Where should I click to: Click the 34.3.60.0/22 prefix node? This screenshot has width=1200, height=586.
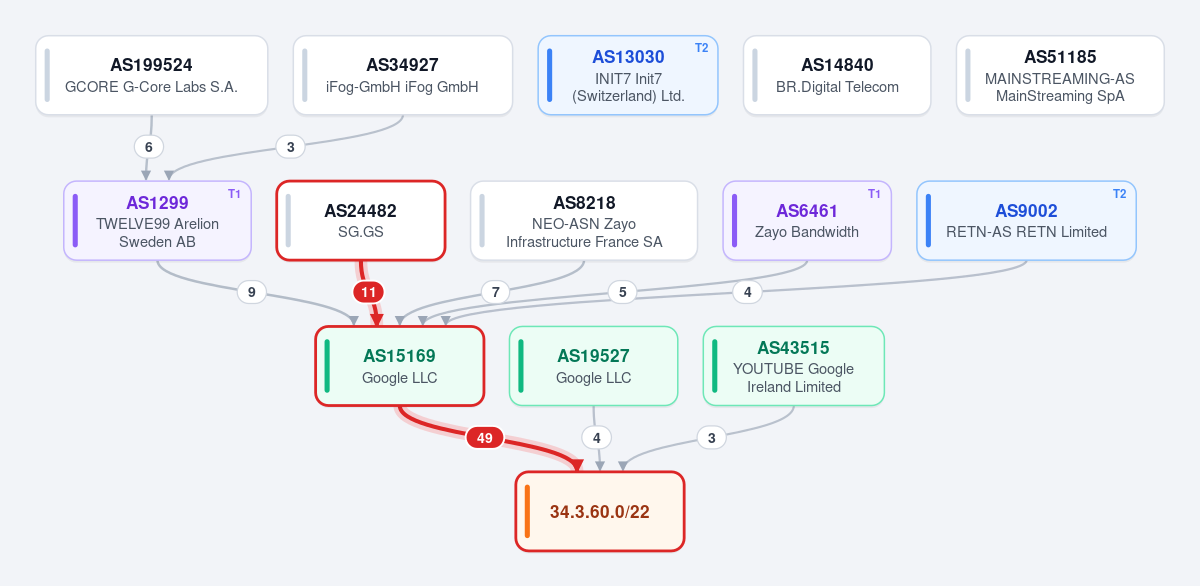pos(600,511)
